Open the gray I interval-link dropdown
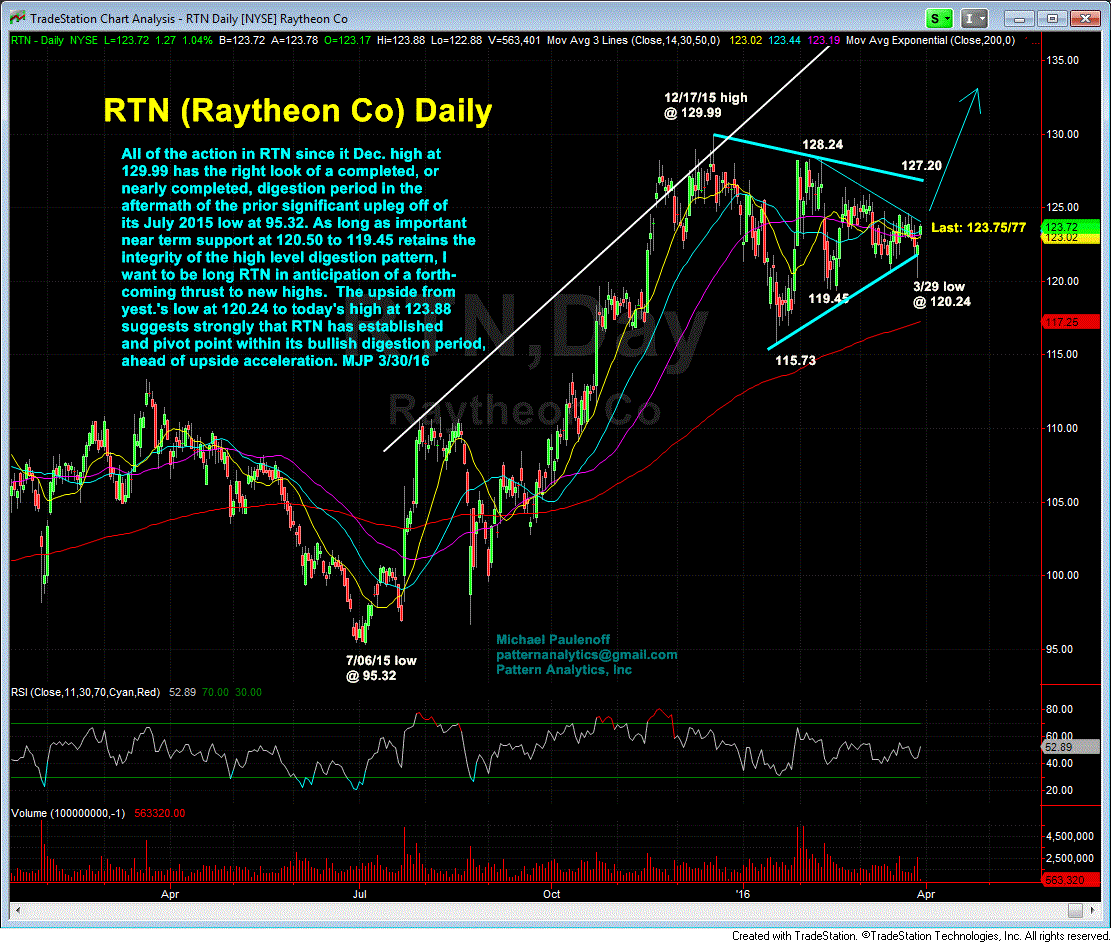 click(x=975, y=19)
